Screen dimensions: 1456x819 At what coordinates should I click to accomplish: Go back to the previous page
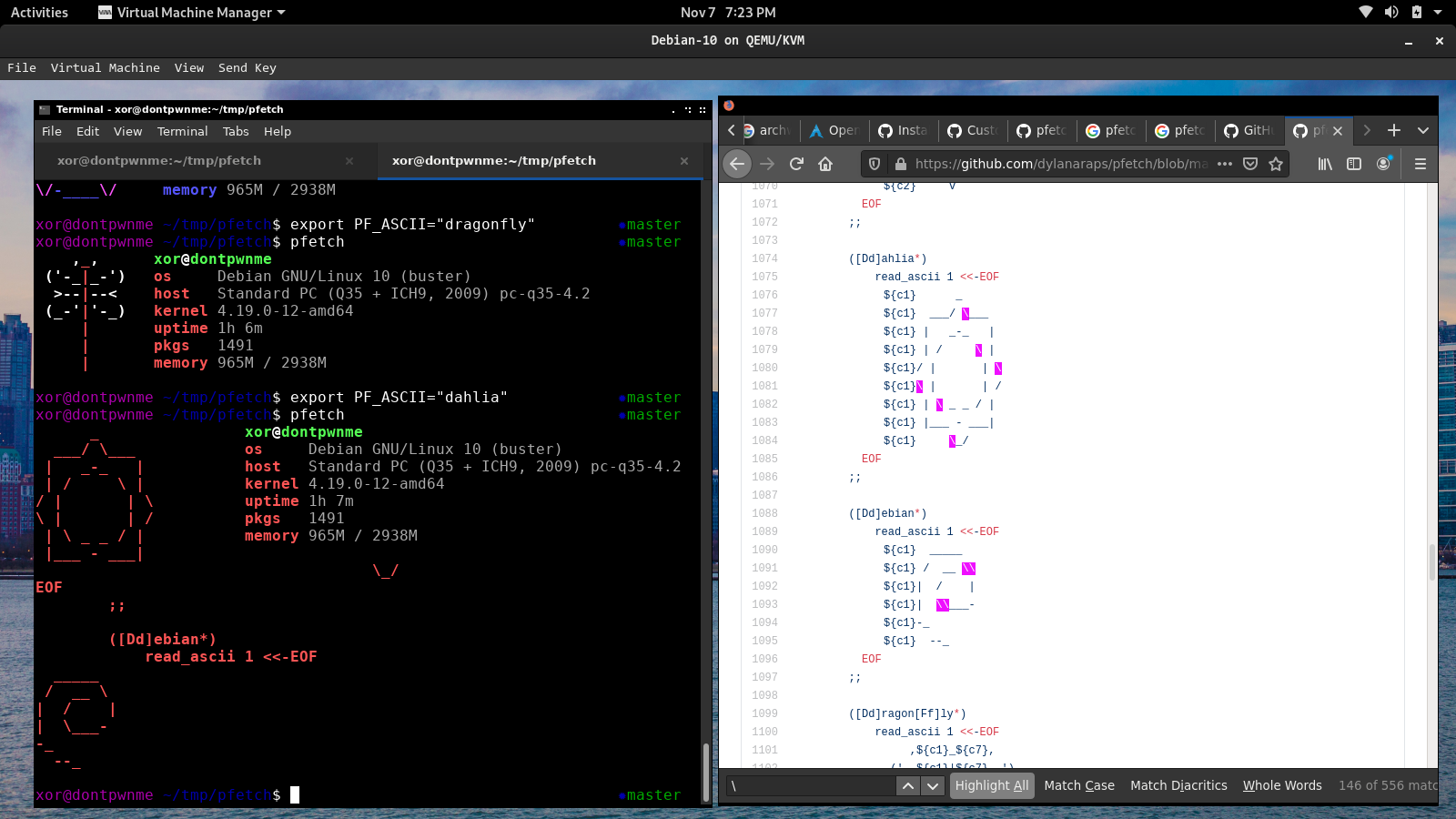point(737,164)
